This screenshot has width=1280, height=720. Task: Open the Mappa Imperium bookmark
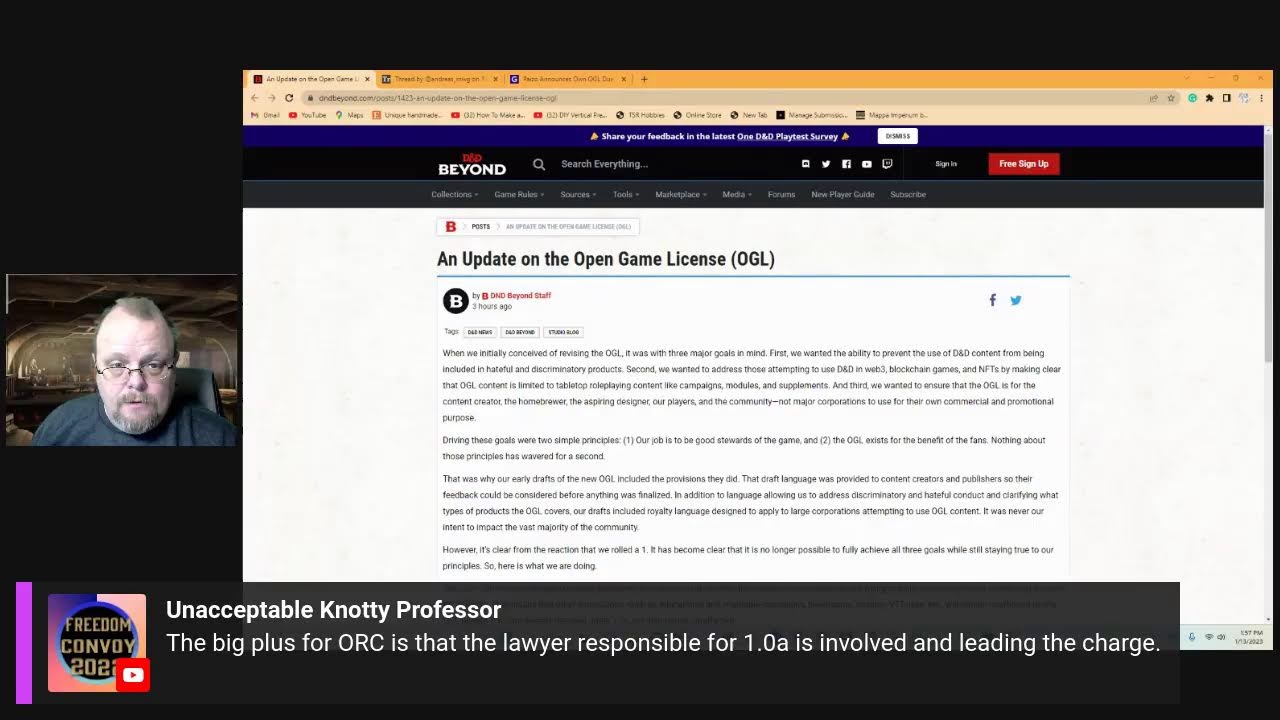pos(892,115)
